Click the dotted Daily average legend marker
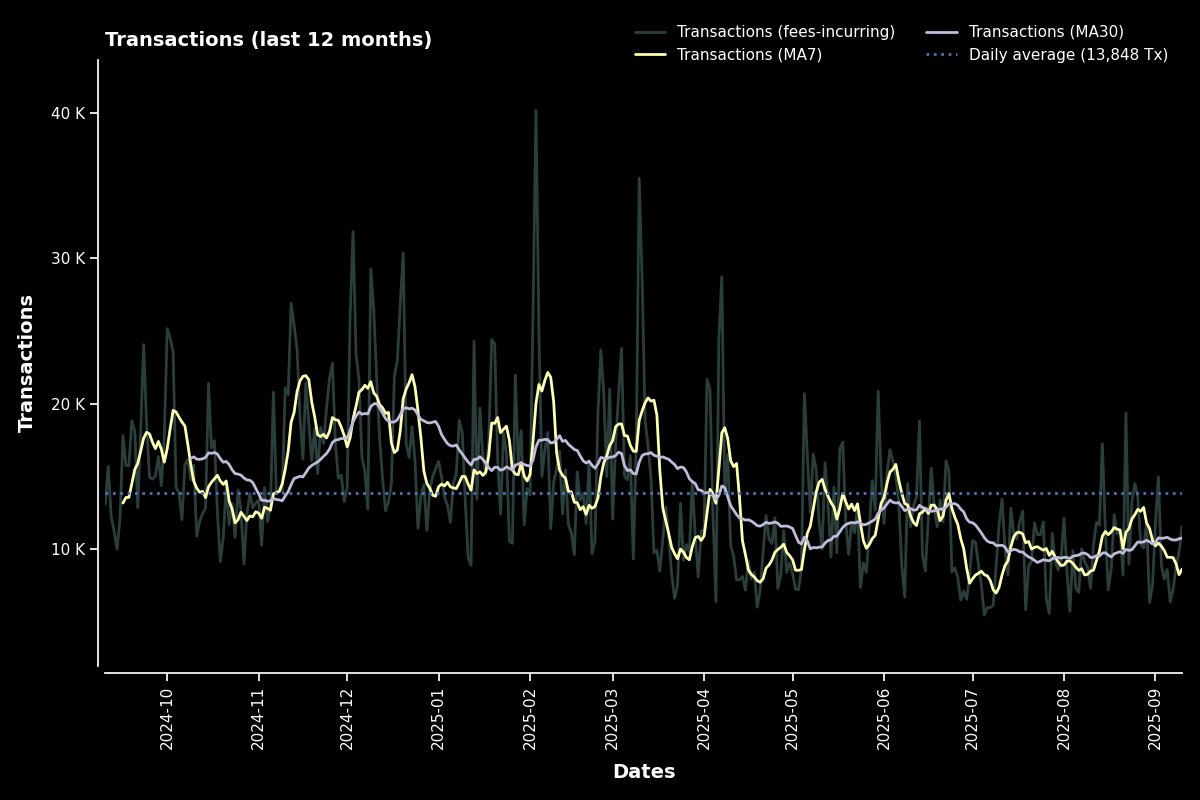The width and height of the screenshot is (1200, 800). point(944,55)
